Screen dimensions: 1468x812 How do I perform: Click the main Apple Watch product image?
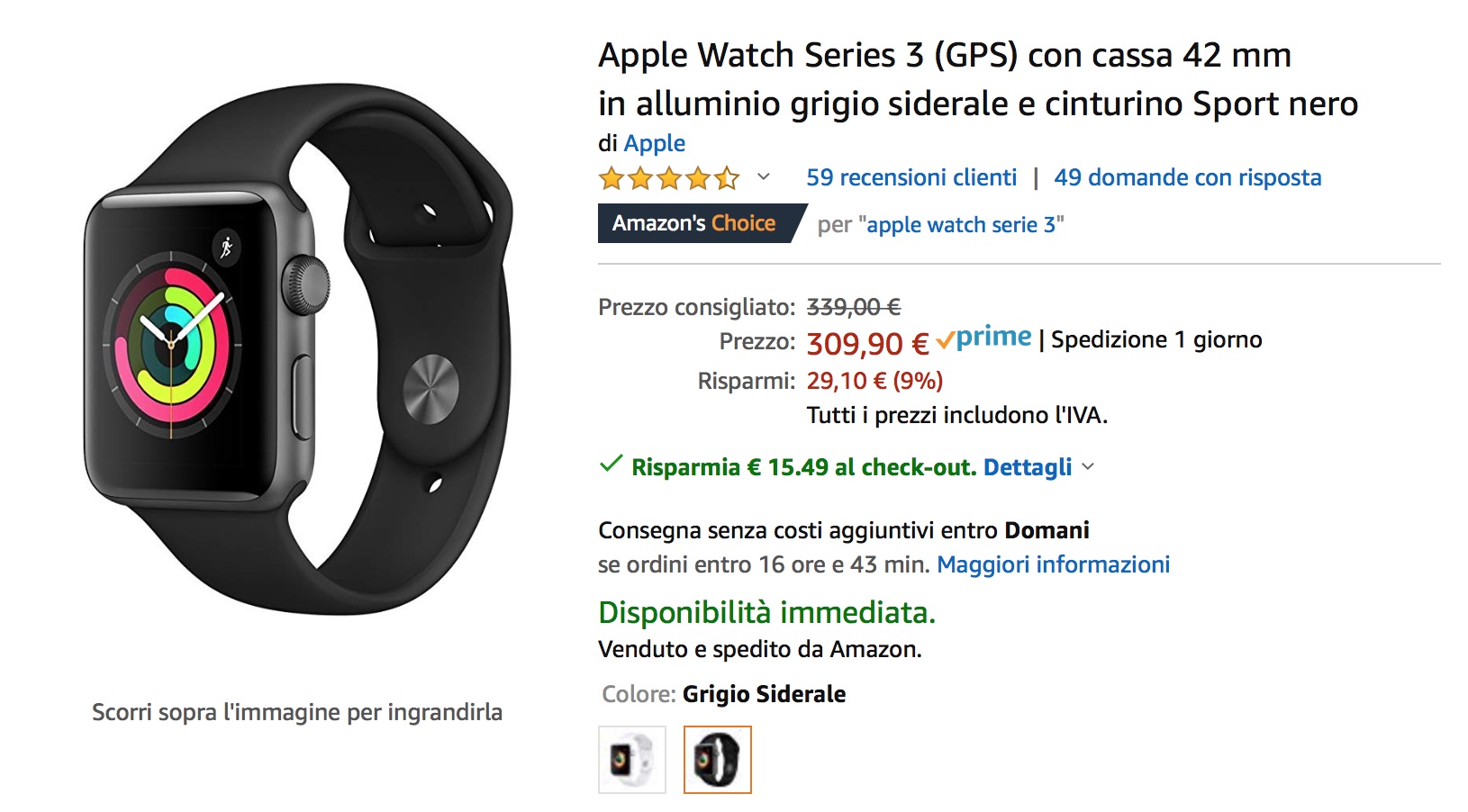click(x=297, y=351)
